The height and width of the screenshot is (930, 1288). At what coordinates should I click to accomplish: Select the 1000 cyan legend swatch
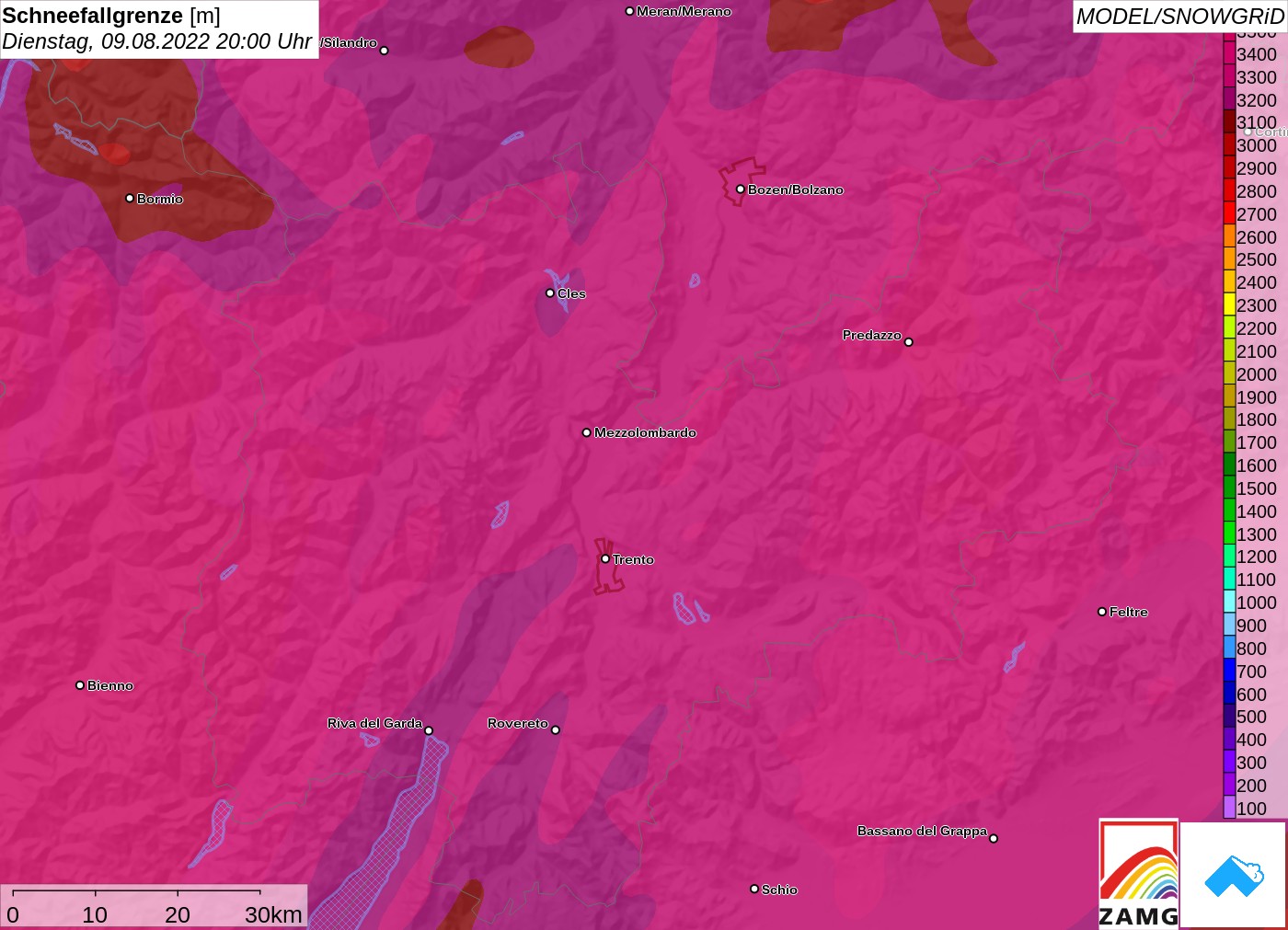pos(1229,602)
